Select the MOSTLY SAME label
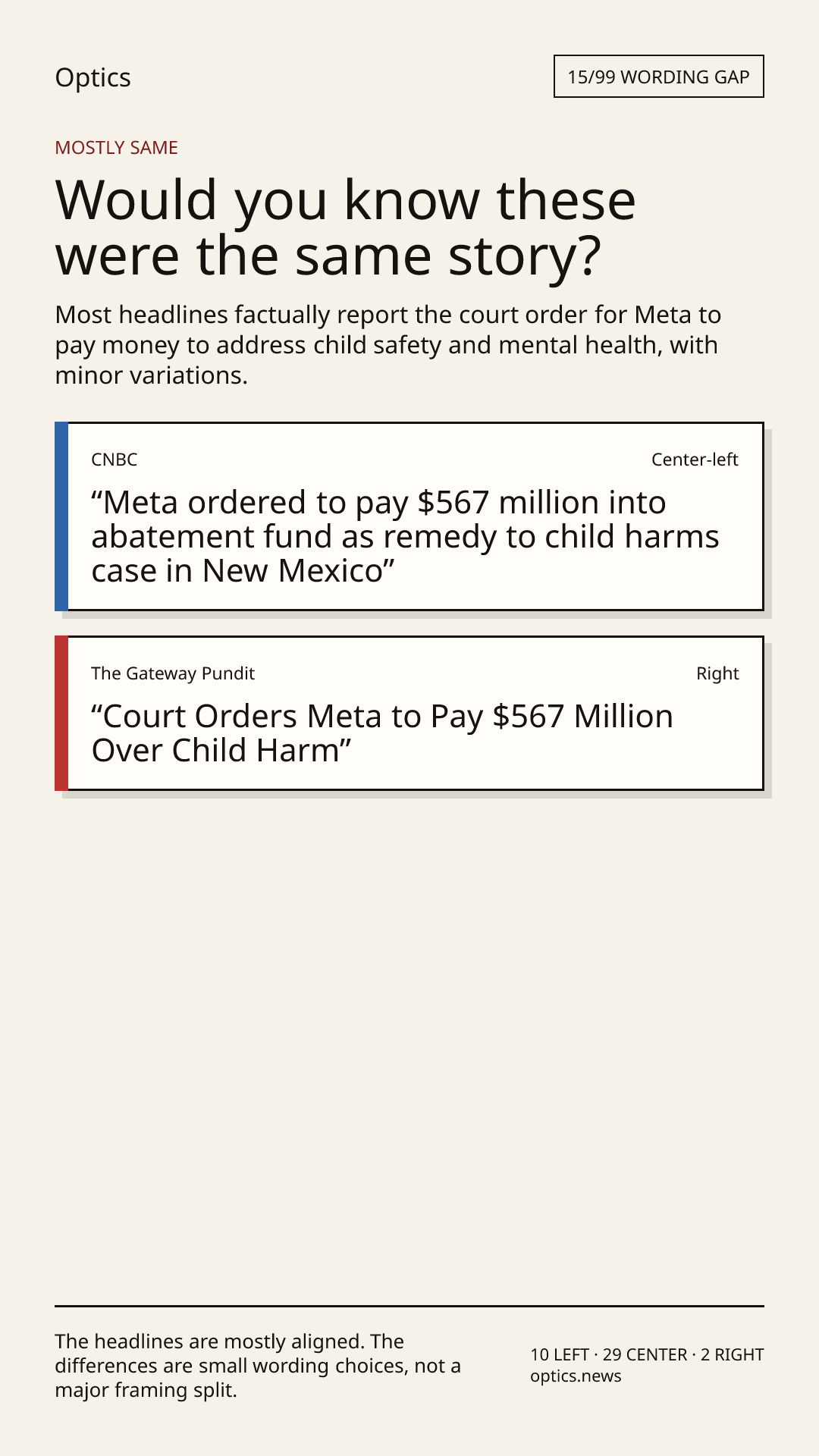 tap(116, 147)
